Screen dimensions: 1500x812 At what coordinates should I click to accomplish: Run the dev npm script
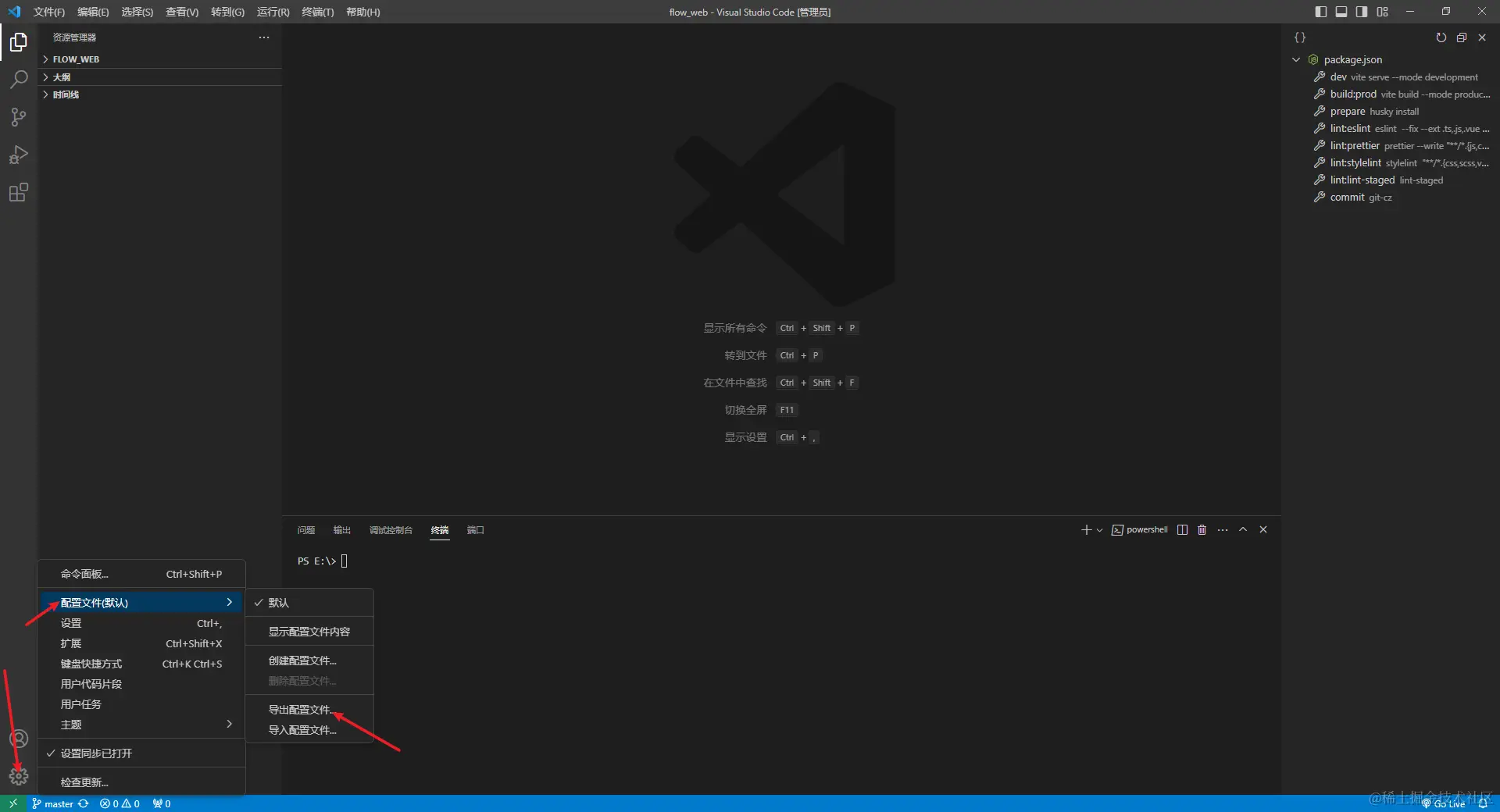pos(1391,77)
